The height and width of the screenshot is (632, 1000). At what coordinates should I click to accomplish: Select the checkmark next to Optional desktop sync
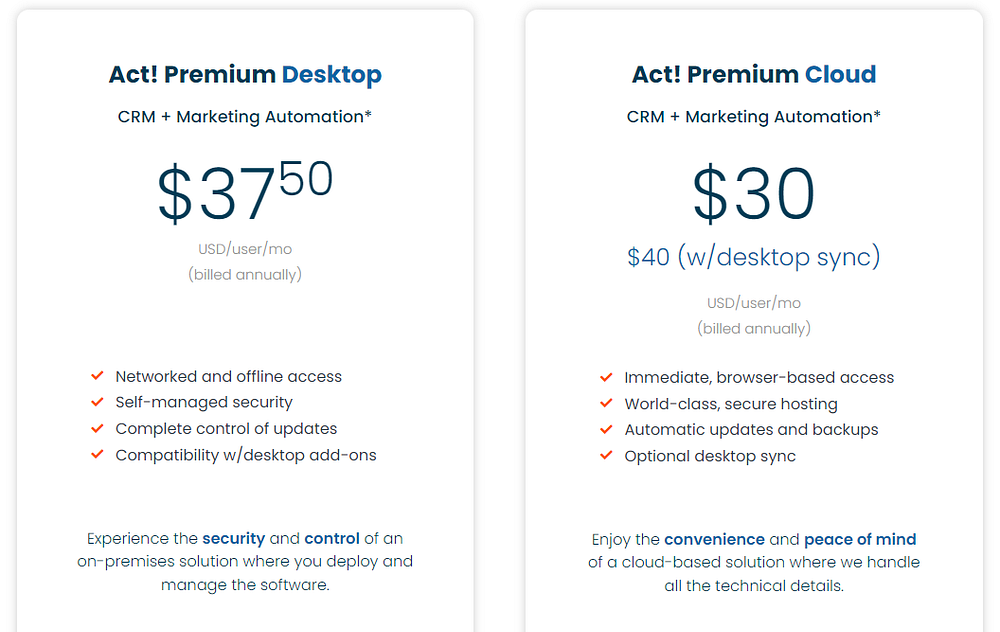(x=606, y=455)
